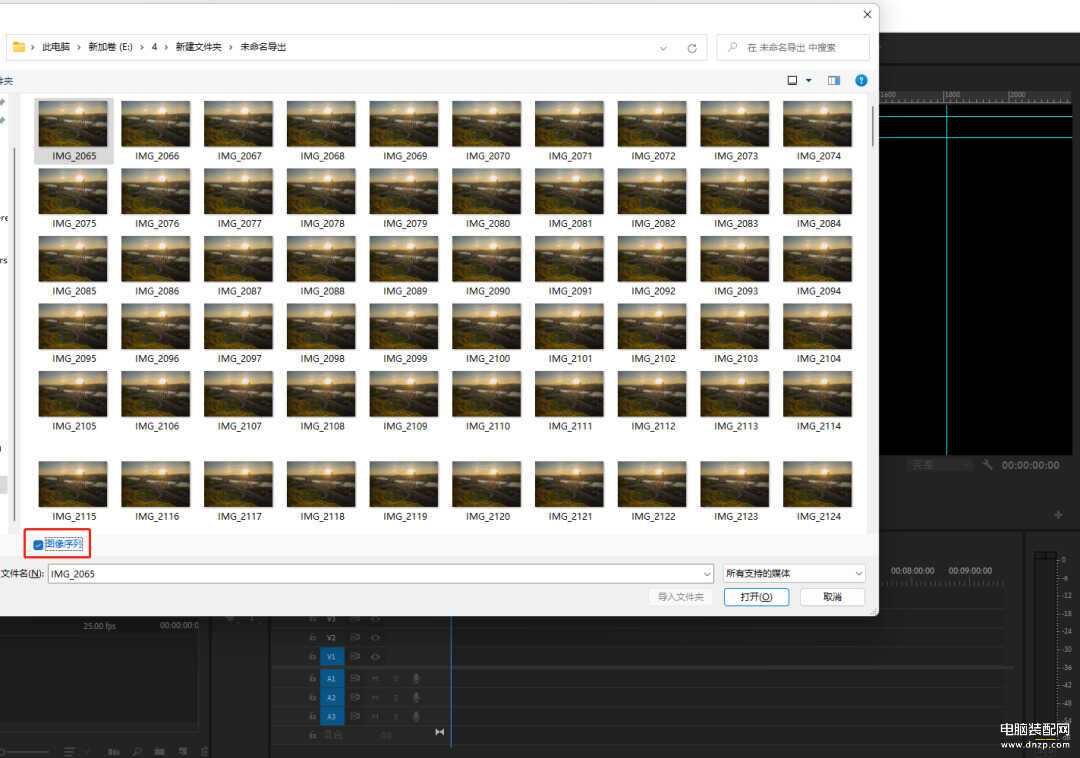This screenshot has height=758, width=1080.
Task: Click the IMG_2106 file name label
Action: coord(157,426)
